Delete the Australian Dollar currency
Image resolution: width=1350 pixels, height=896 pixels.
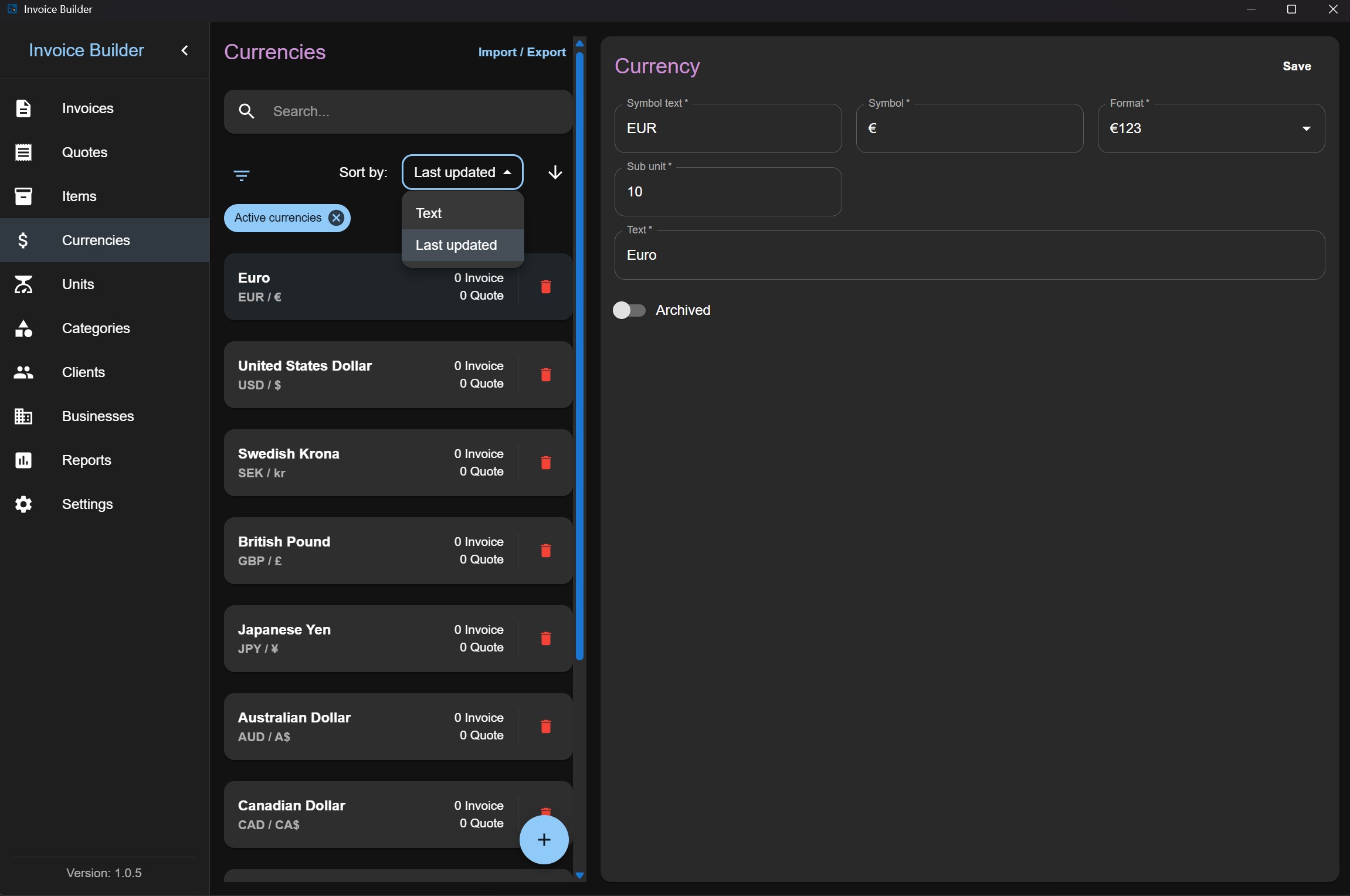[546, 727]
